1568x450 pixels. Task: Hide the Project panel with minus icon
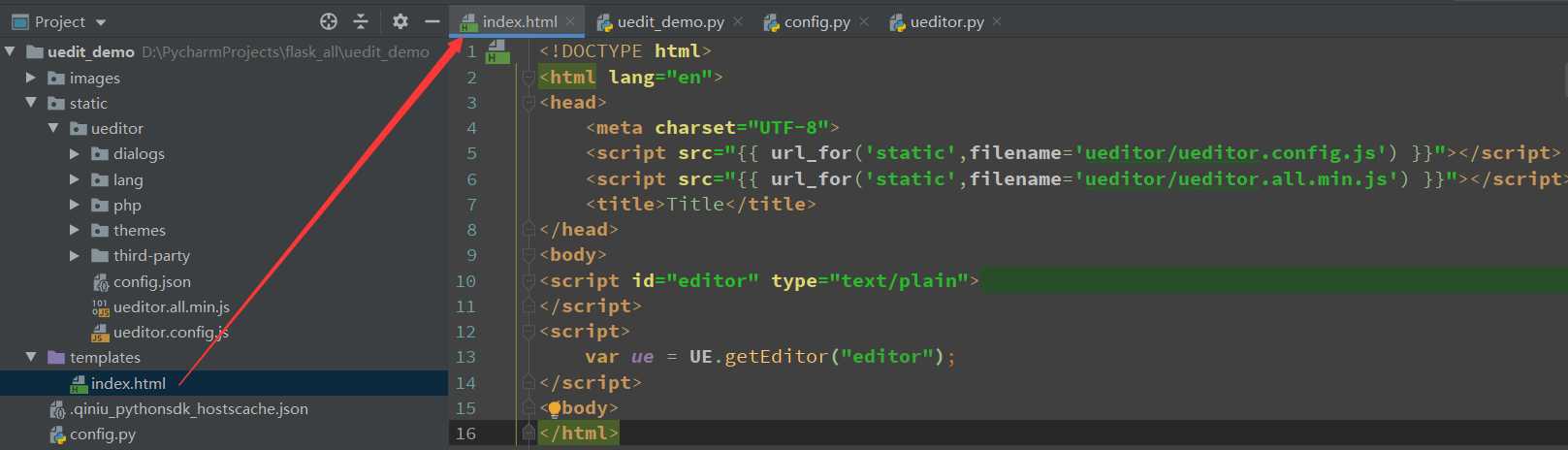coord(432,21)
